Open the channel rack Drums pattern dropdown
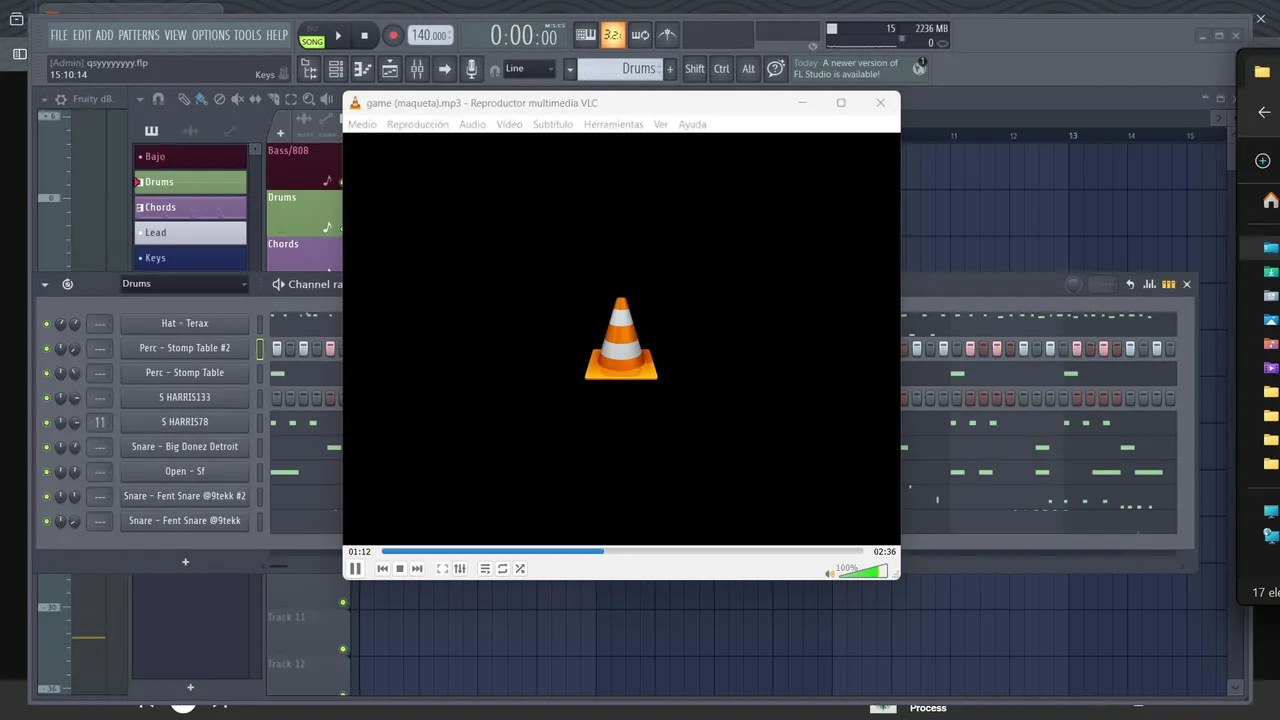 (x=184, y=284)
